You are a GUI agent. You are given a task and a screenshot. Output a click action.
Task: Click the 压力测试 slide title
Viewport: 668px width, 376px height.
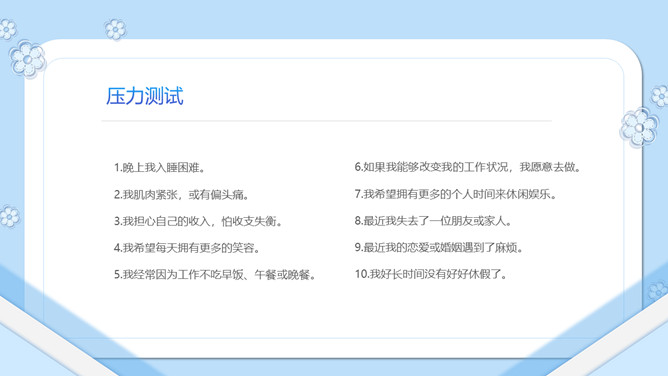[x=145, y=96]
